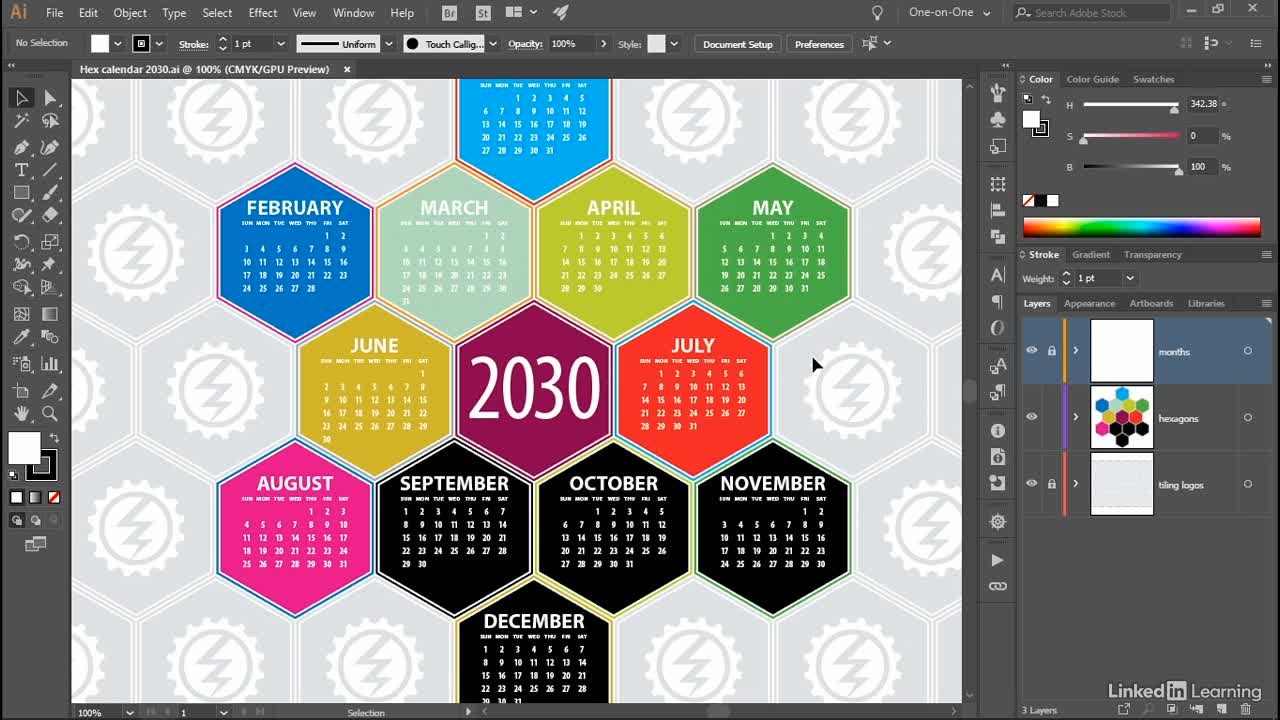Click the Search Adobe Stock field
Viewport: 1280px width, 720px height.
tap(1091, 13)
